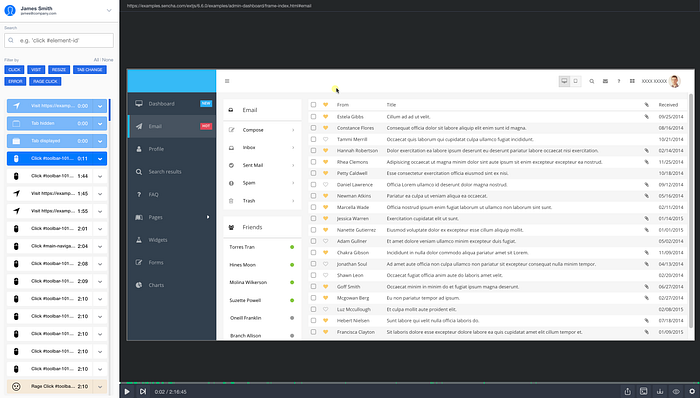Check the box for Constance Flores email
The width and height of the screenshot is (700, 398).
(313, 128)
